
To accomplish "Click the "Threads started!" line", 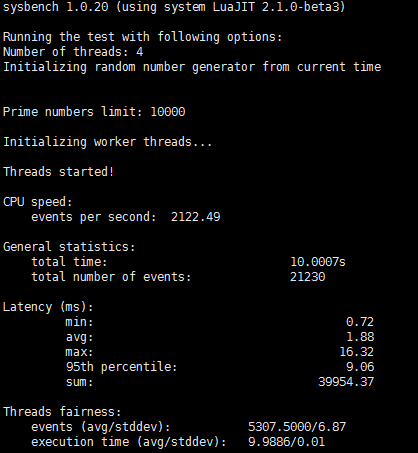I will click(x=58, y=172).
